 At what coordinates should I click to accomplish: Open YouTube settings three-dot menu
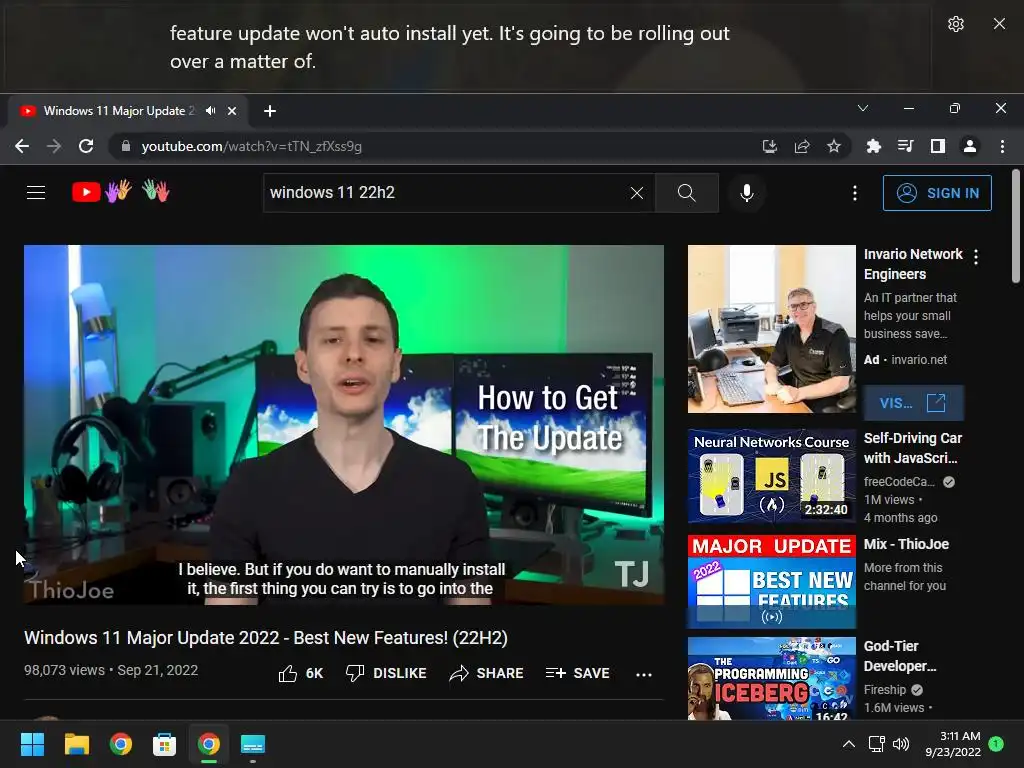(x=855, y=193)
